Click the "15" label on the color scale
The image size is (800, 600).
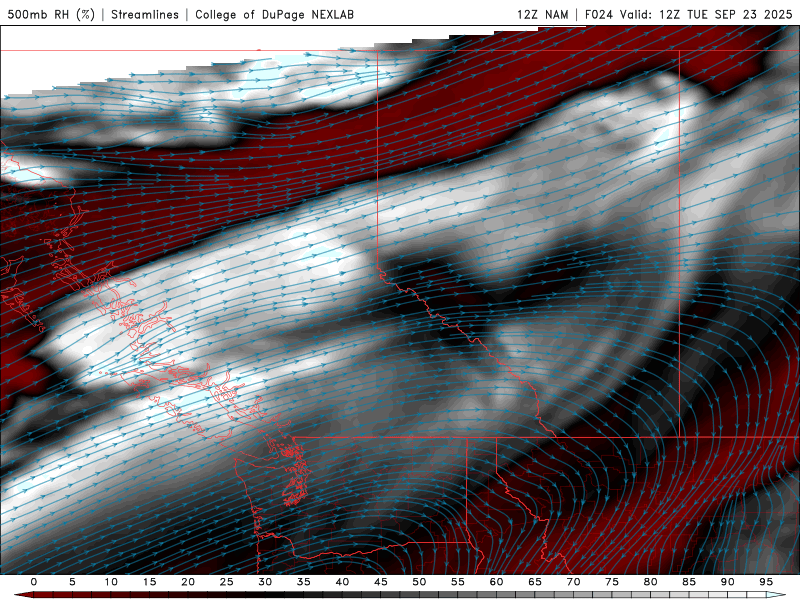[x=149, y=582]
